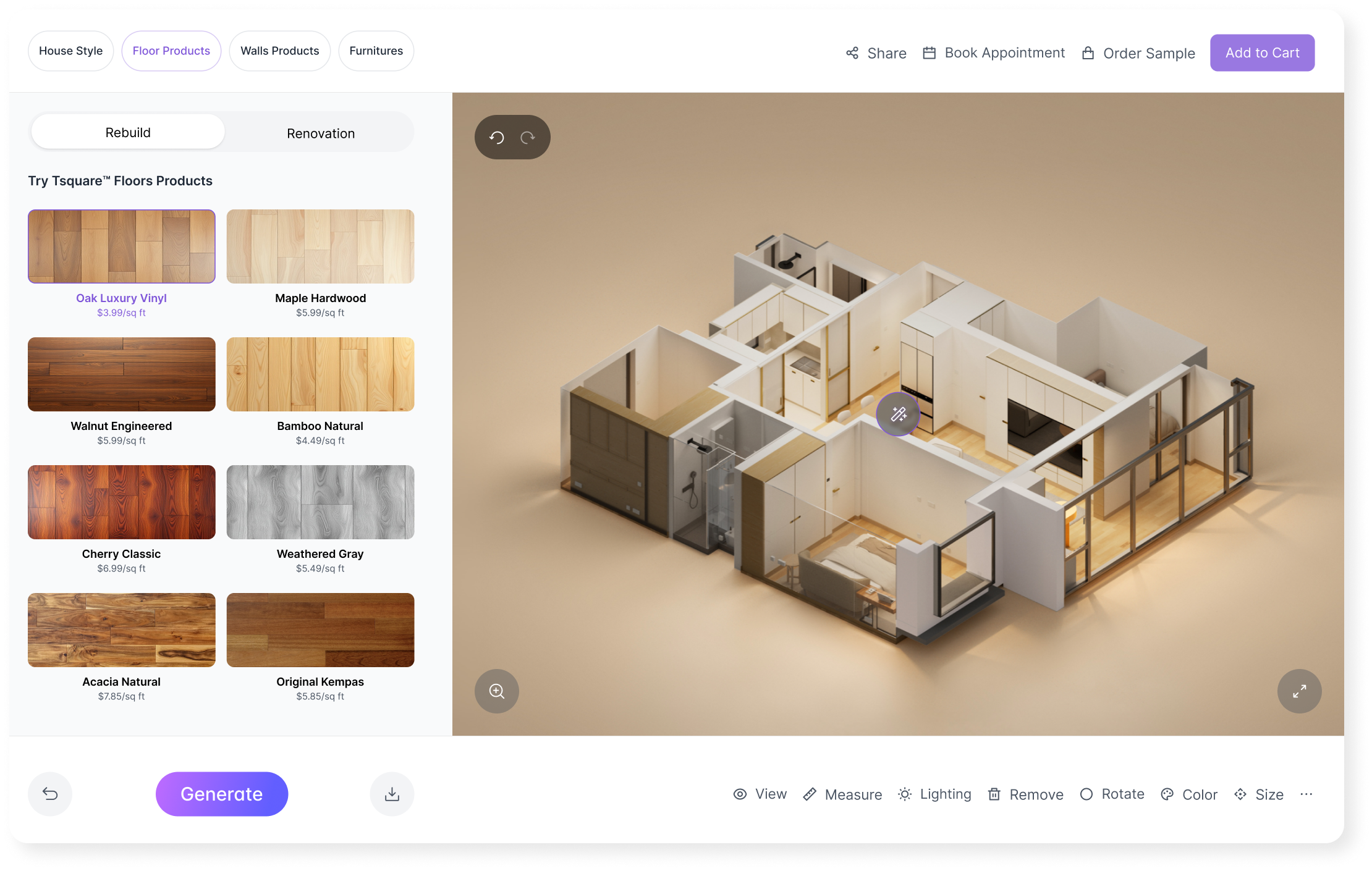Click the Book Appointment text
This screenshot has width=1372, height=871.
(1005, 53)
